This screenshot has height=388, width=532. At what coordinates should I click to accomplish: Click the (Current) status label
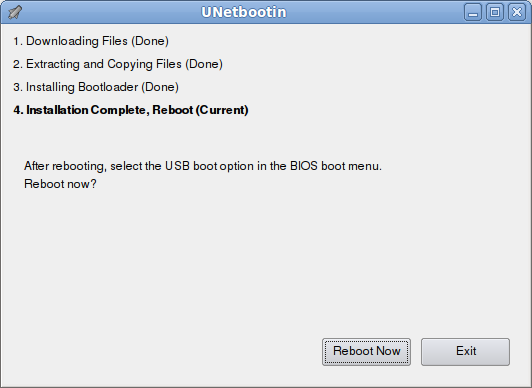point(222,110)
